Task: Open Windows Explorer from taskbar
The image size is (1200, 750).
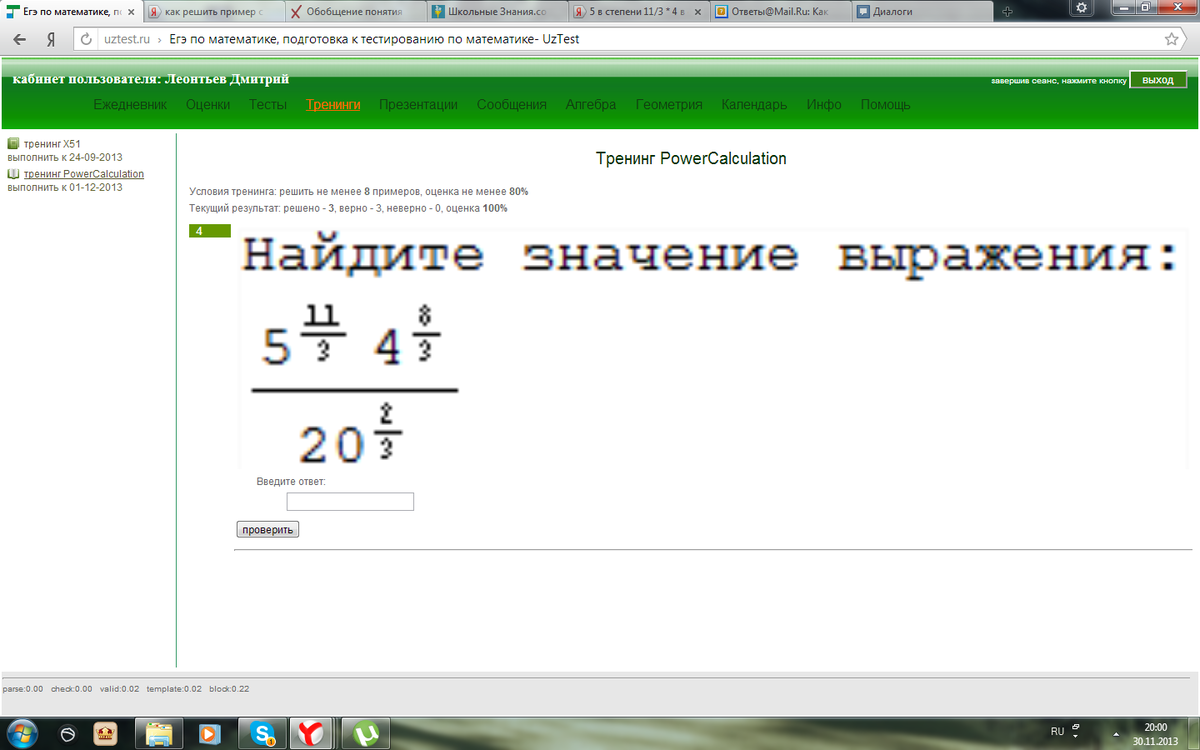Action: pyautogui.click(x=159, y=733)
